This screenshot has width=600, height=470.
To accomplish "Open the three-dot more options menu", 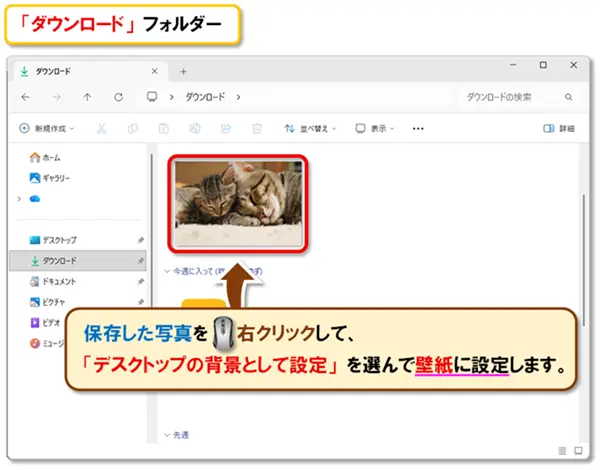I will (418, 129).
